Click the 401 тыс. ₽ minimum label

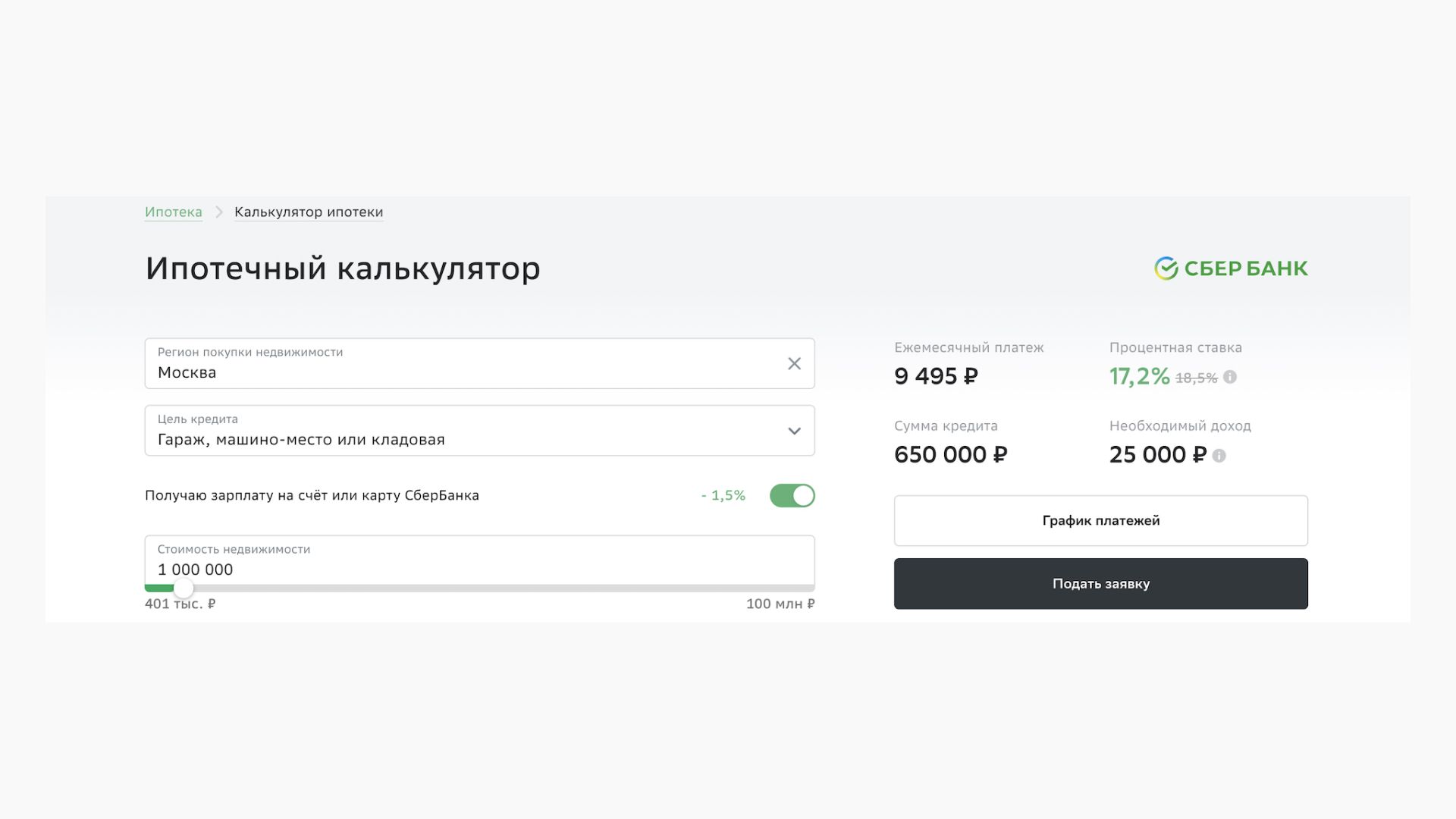(x=180, y=604)
